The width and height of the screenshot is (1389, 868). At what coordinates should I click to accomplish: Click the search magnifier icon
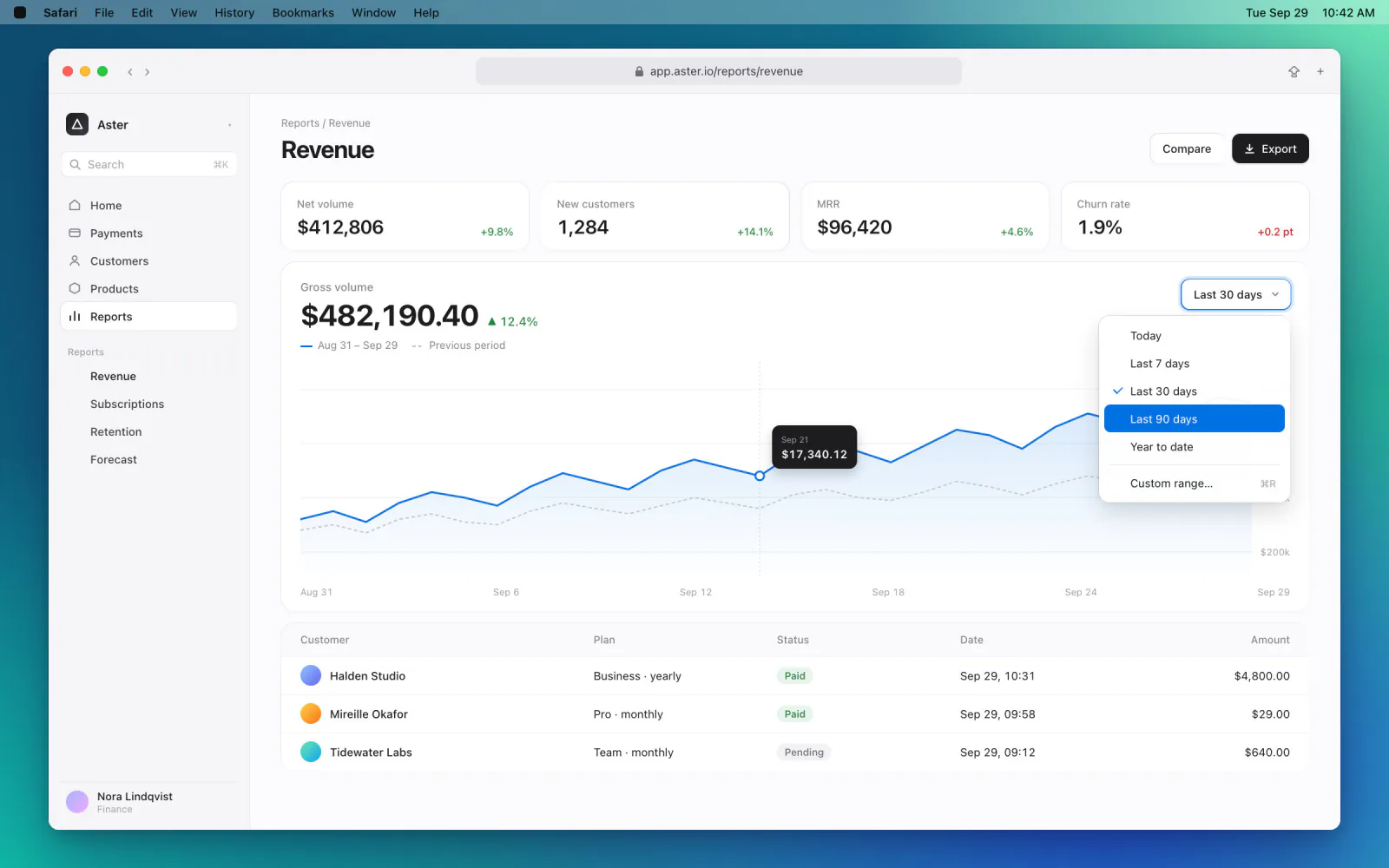click(76, 165)
